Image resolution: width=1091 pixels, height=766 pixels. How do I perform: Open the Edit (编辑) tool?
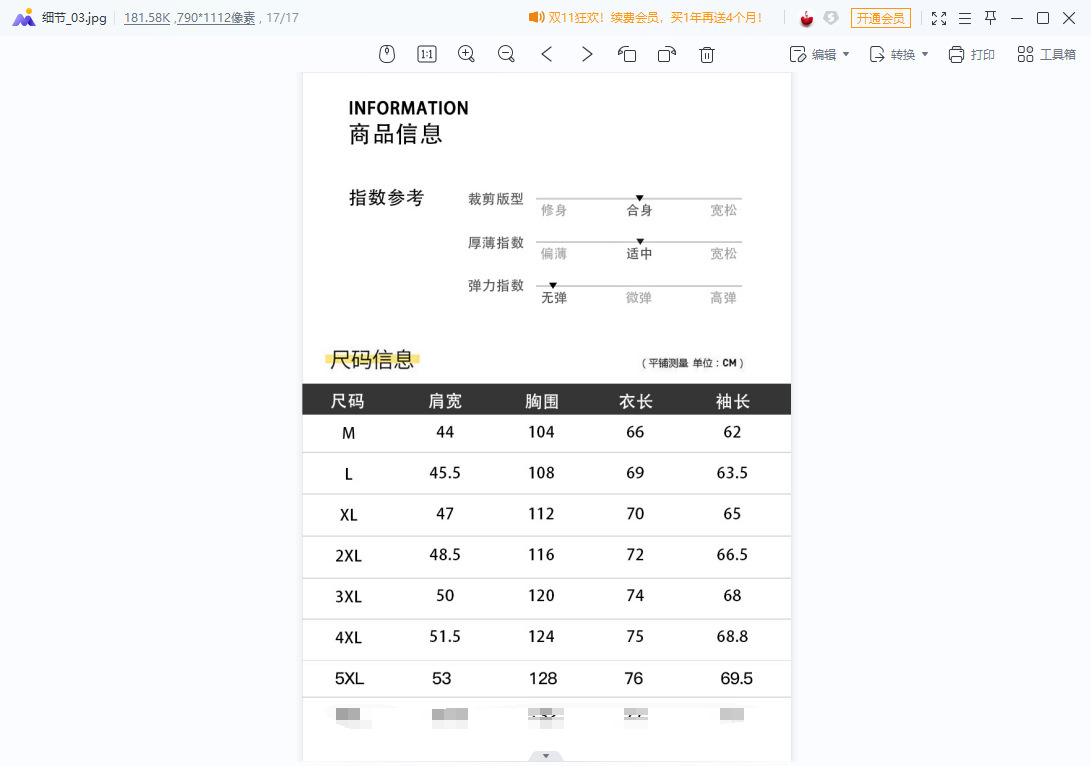813,54
